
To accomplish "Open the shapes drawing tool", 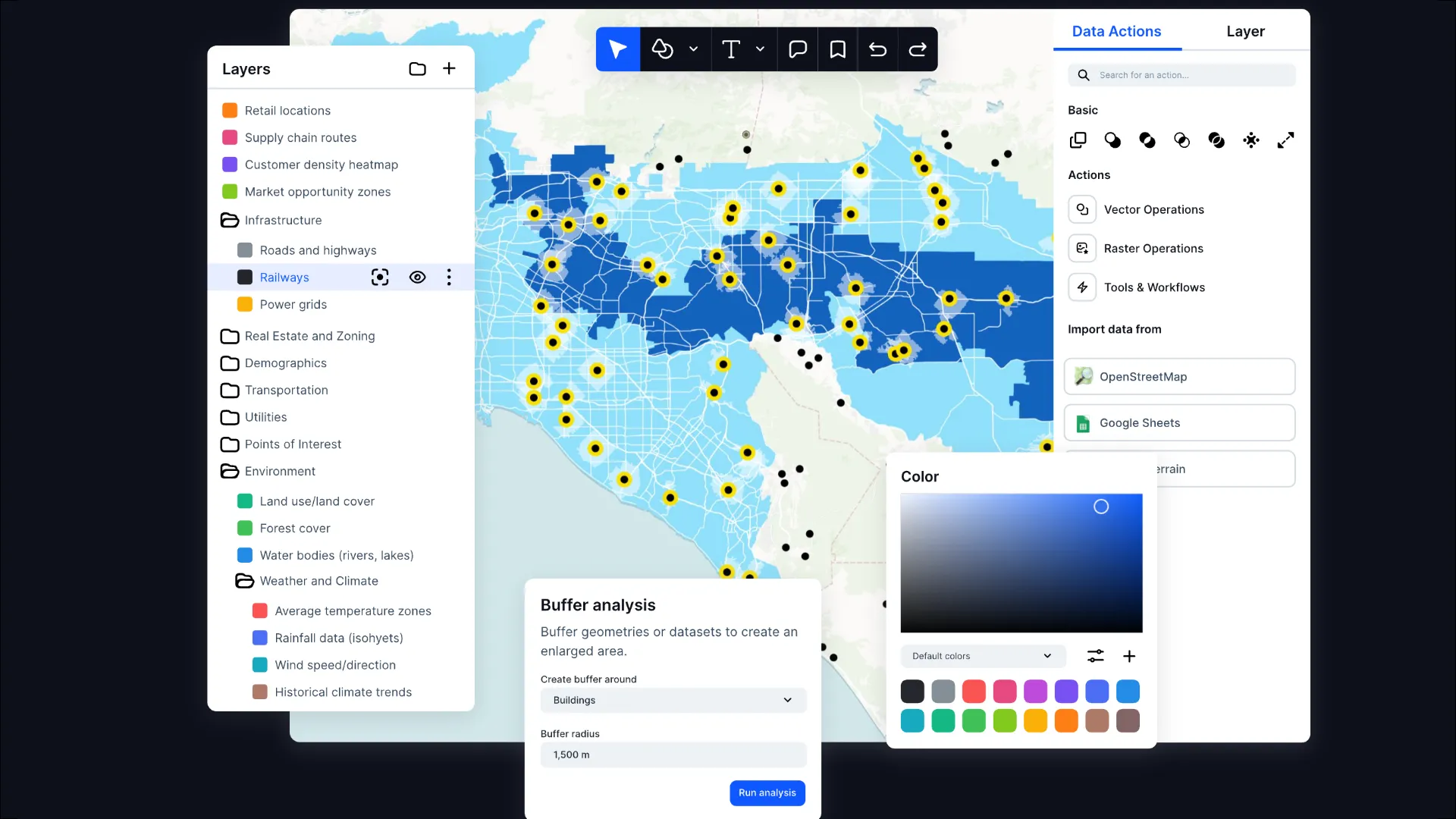I will pos(663,49).
